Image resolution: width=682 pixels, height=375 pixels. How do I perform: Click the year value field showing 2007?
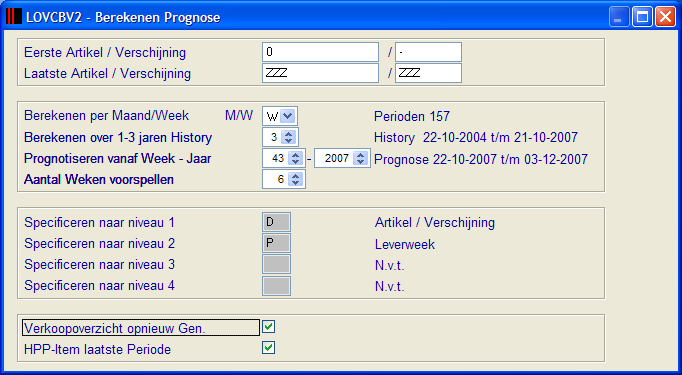pyautogui.click(x=334, y=158)
